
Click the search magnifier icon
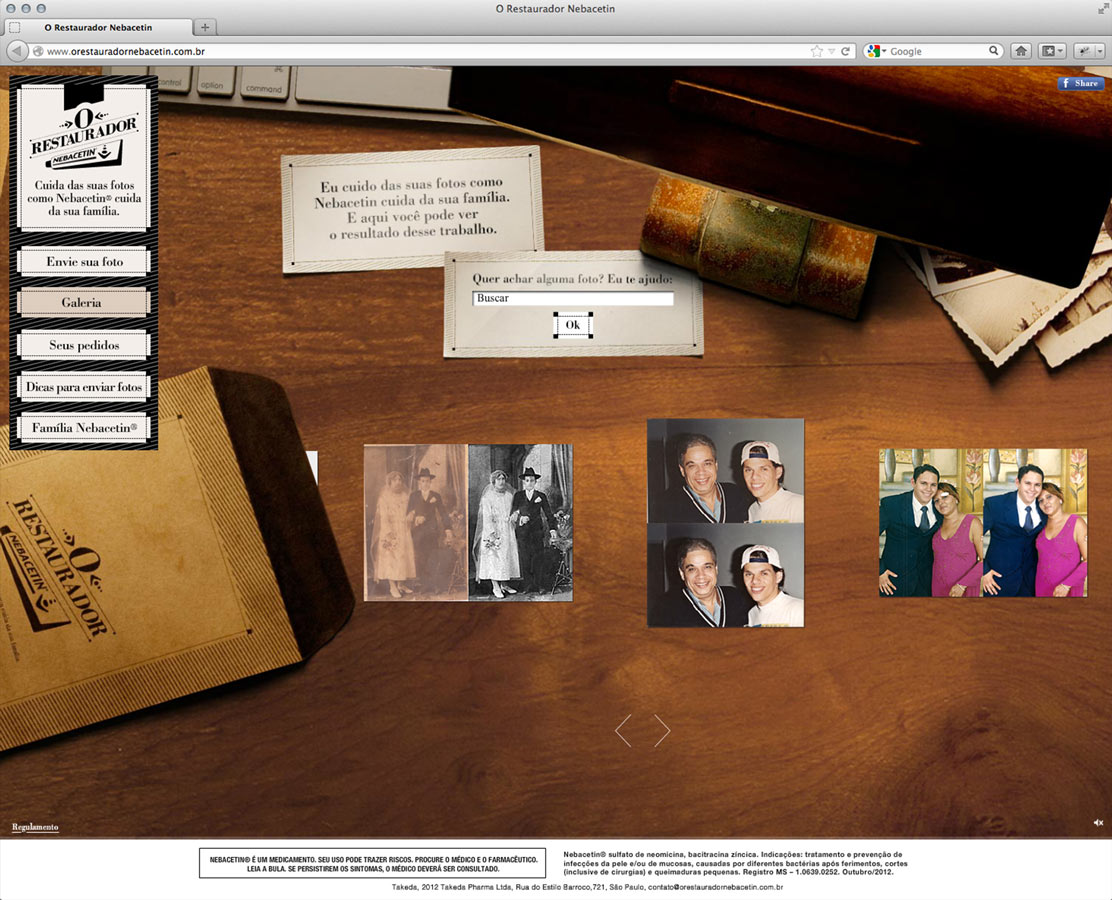pyautogui.click(x=994, y=51)
